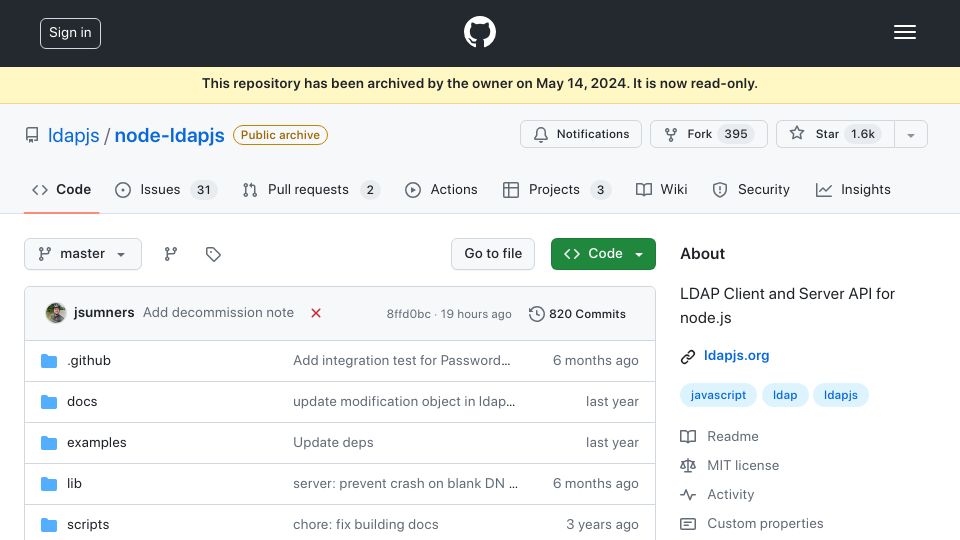The width and height of the screenshot is (960, 540).
Task: Open Add integration test for Password commit
Action: click(402, 361)
